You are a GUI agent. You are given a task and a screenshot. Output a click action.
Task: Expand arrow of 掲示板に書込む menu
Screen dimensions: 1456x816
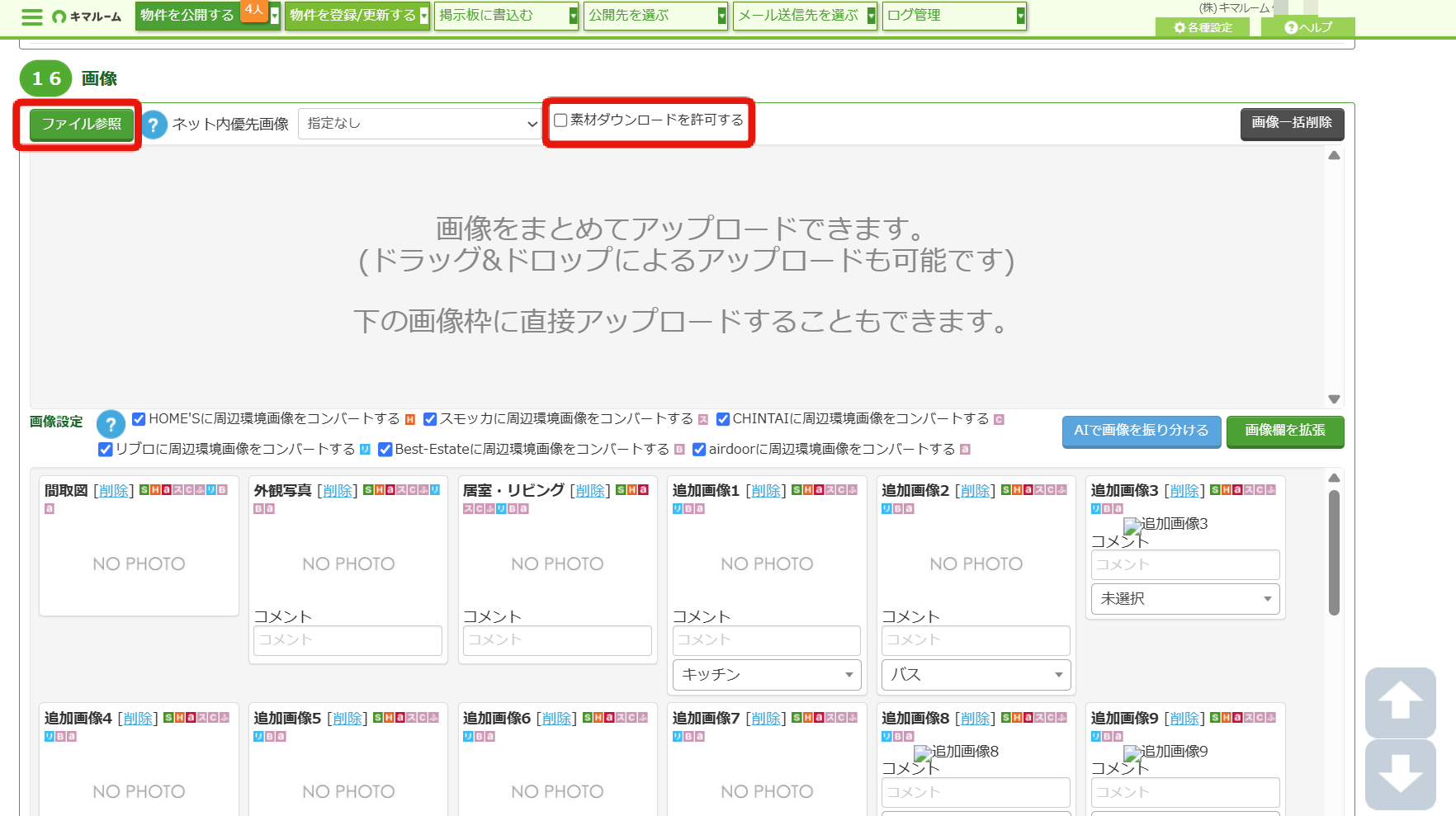(574, 16)
